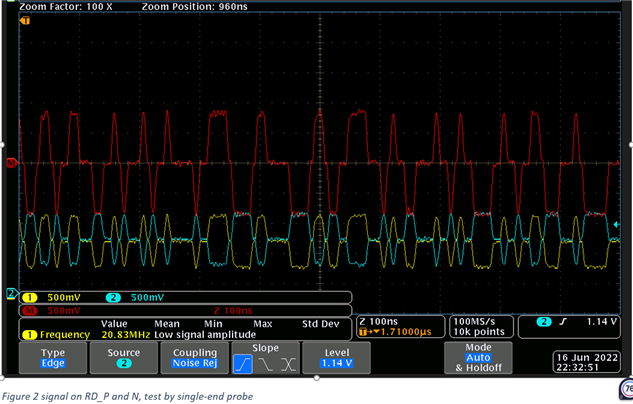
Task: Open the trigger Type Edge menu
Action: [x=53, y=358]
